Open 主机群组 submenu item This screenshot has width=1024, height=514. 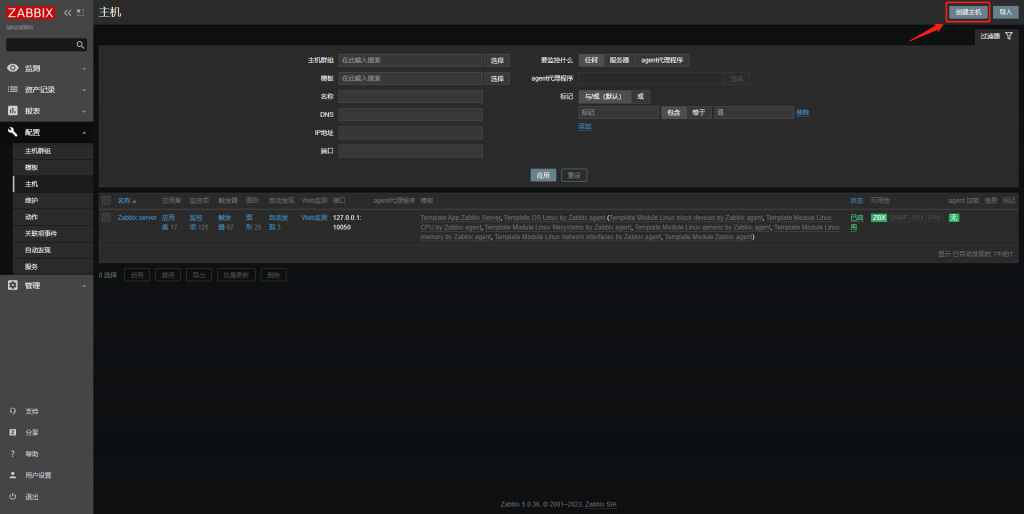(x=53, y=151)
